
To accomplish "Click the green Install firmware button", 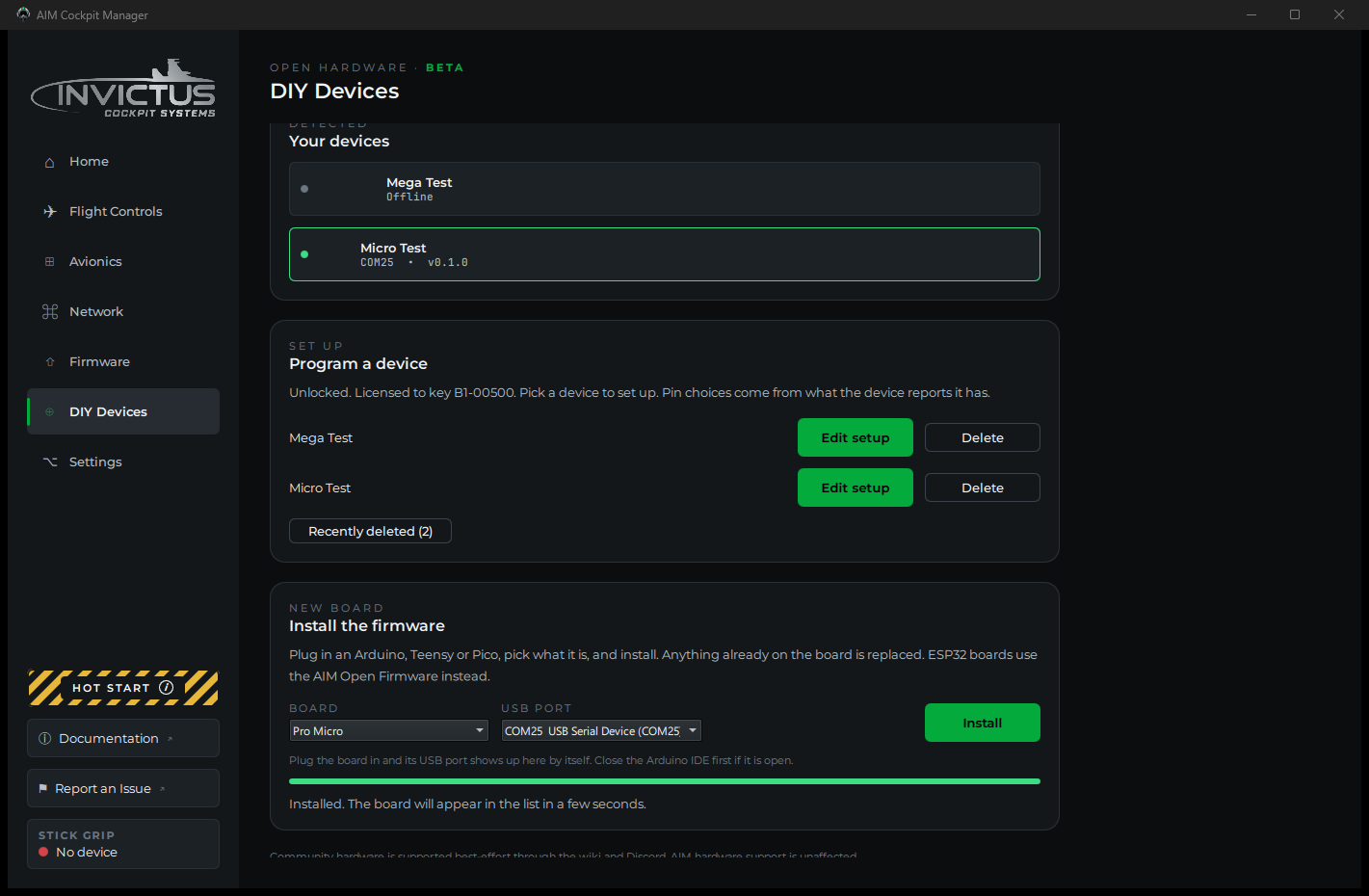I will pyautogui.click(x=983, y=723).
